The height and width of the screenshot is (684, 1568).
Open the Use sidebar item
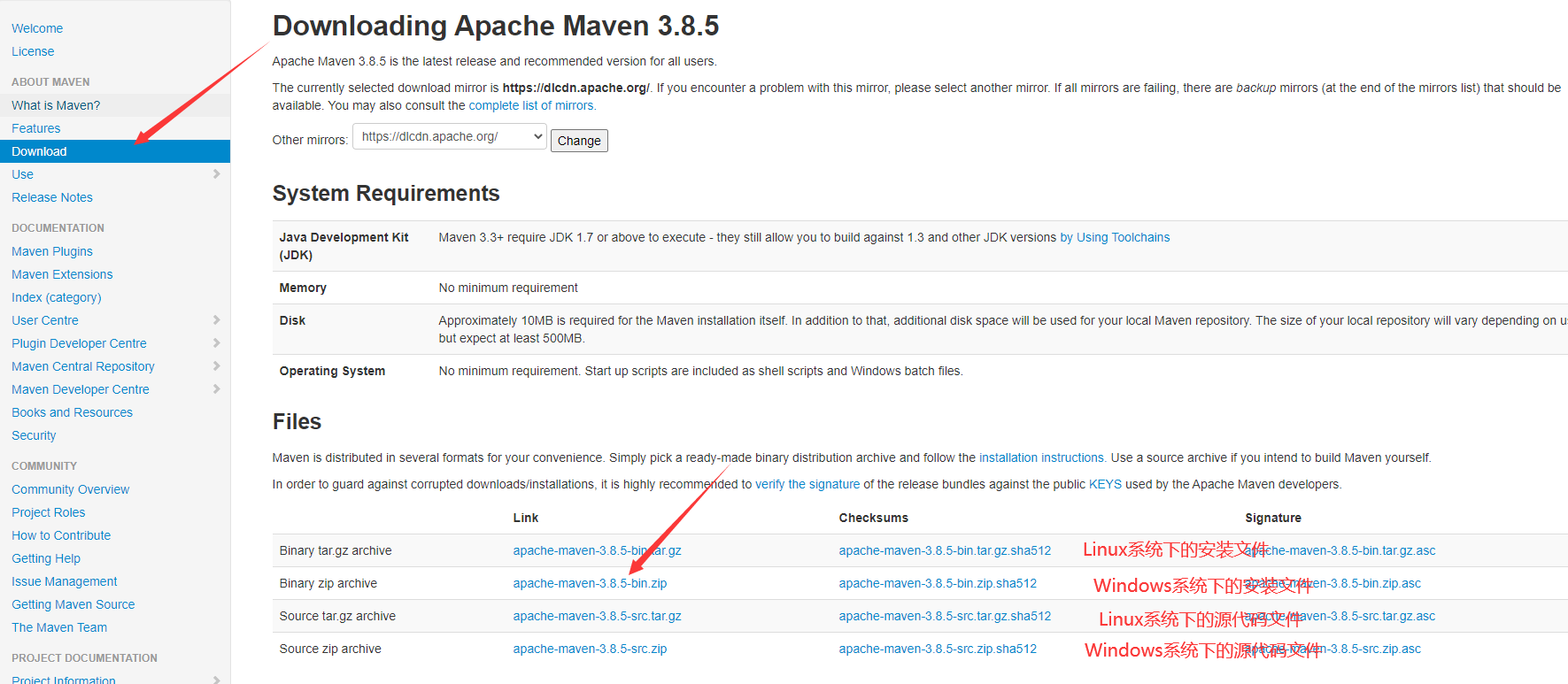click(x=22, y=174)
